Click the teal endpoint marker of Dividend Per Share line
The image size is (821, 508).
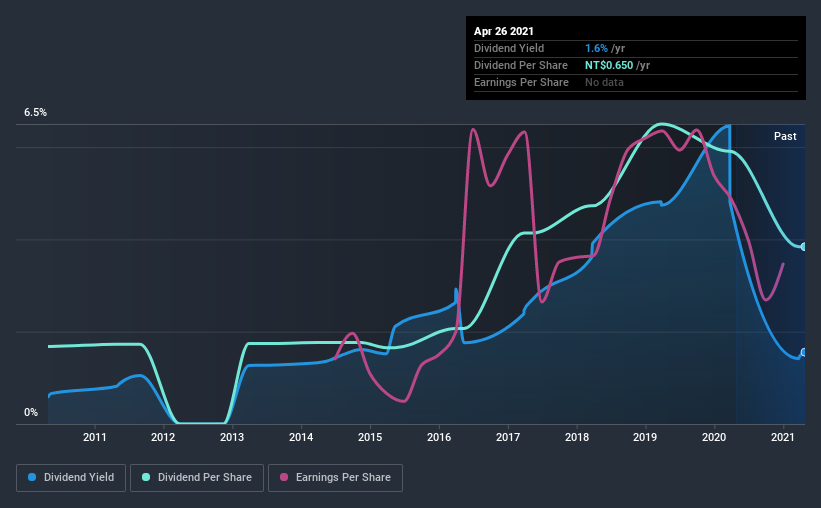point(803,247)
